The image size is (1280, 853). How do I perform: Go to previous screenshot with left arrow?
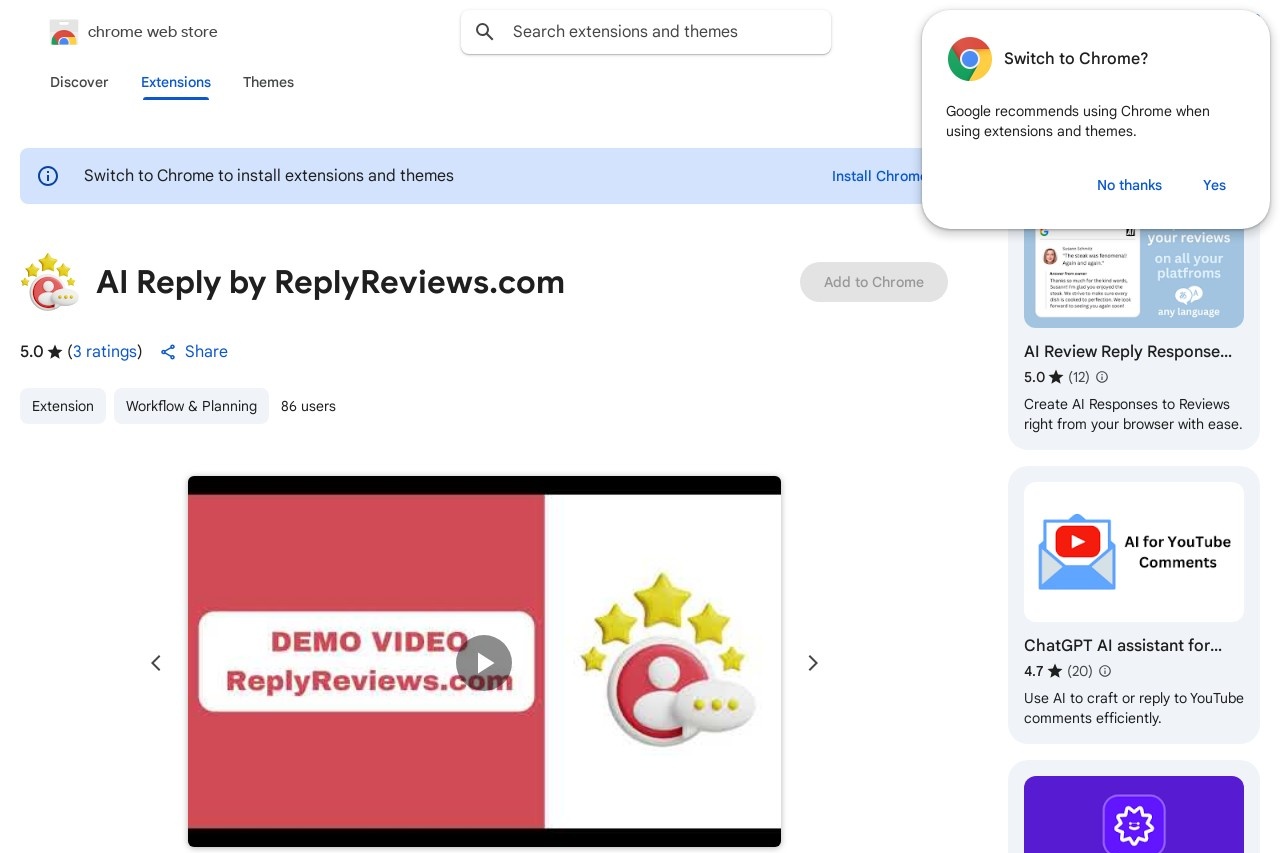tap(156, 663)
